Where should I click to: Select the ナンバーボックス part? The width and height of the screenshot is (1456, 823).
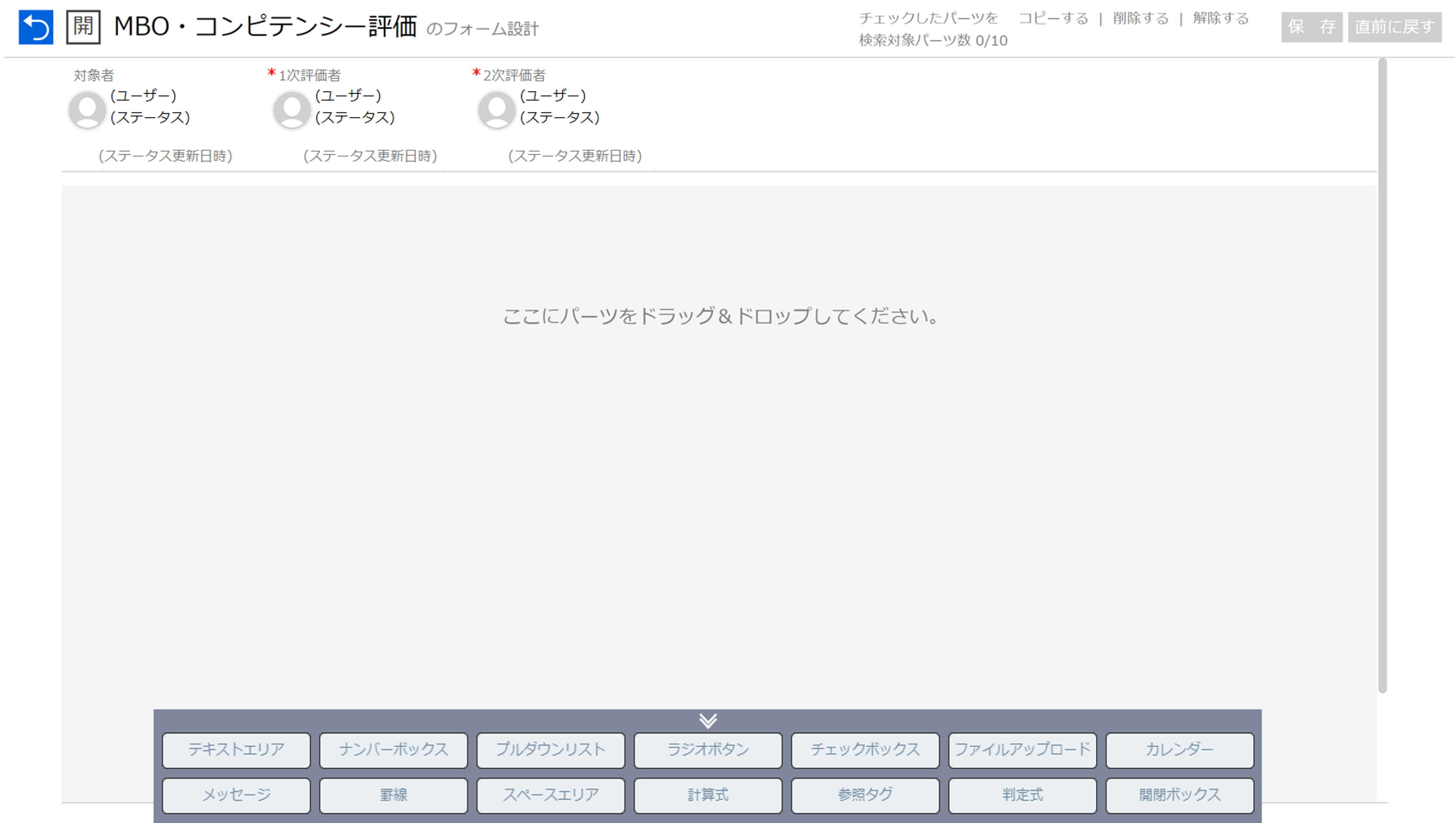393,750
